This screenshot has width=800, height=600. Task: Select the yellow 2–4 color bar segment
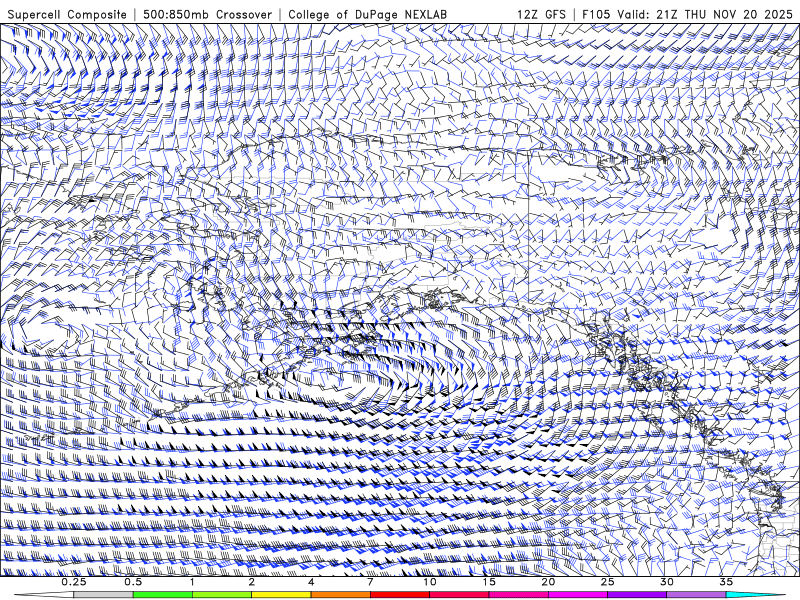coord(281,595)
